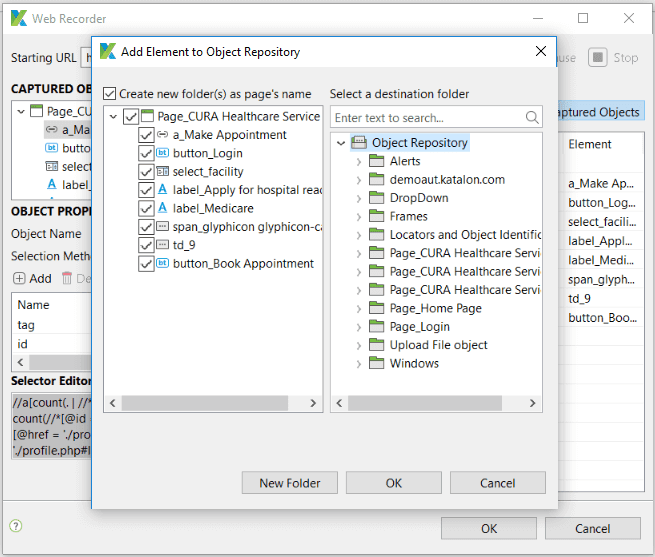
Task: Click the demoaut.katalon.com folder icon
Action: pyautogui.click(x=376, y=179)
